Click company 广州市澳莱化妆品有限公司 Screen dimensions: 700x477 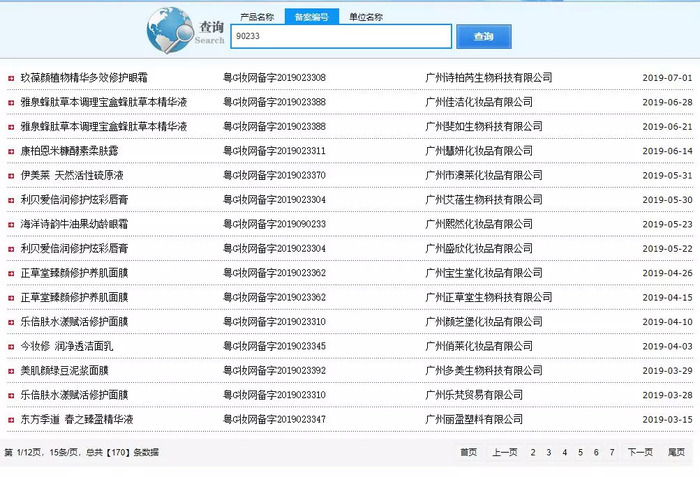[x=484, y=176]
